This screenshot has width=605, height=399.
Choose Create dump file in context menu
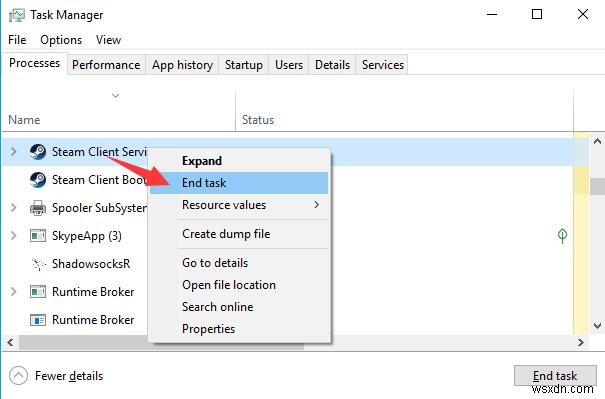(x=239, y=234)
